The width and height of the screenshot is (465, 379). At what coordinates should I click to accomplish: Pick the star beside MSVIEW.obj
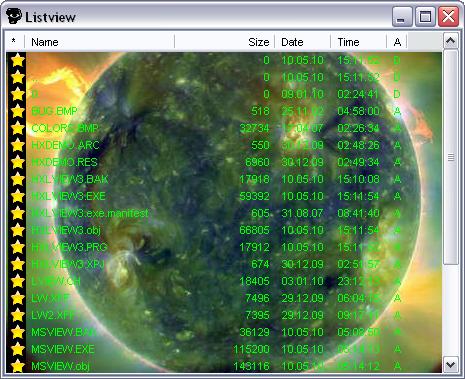click(18, 366)
